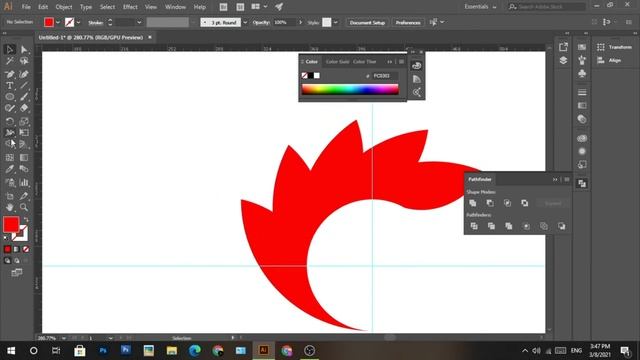Open the Object menu

coord(64,7)
